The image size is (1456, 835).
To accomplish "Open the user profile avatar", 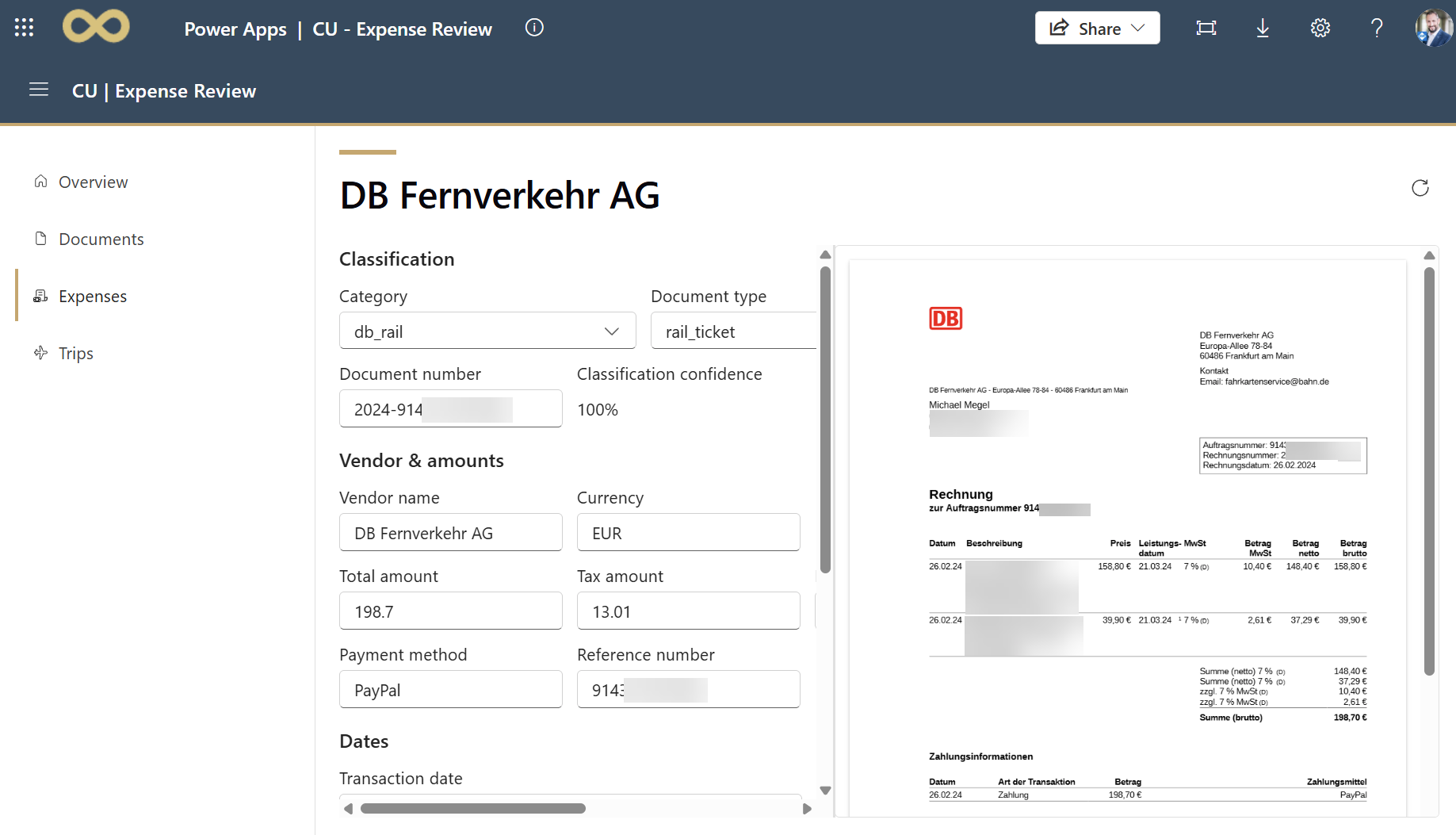I will click(x=1434, y=28).
